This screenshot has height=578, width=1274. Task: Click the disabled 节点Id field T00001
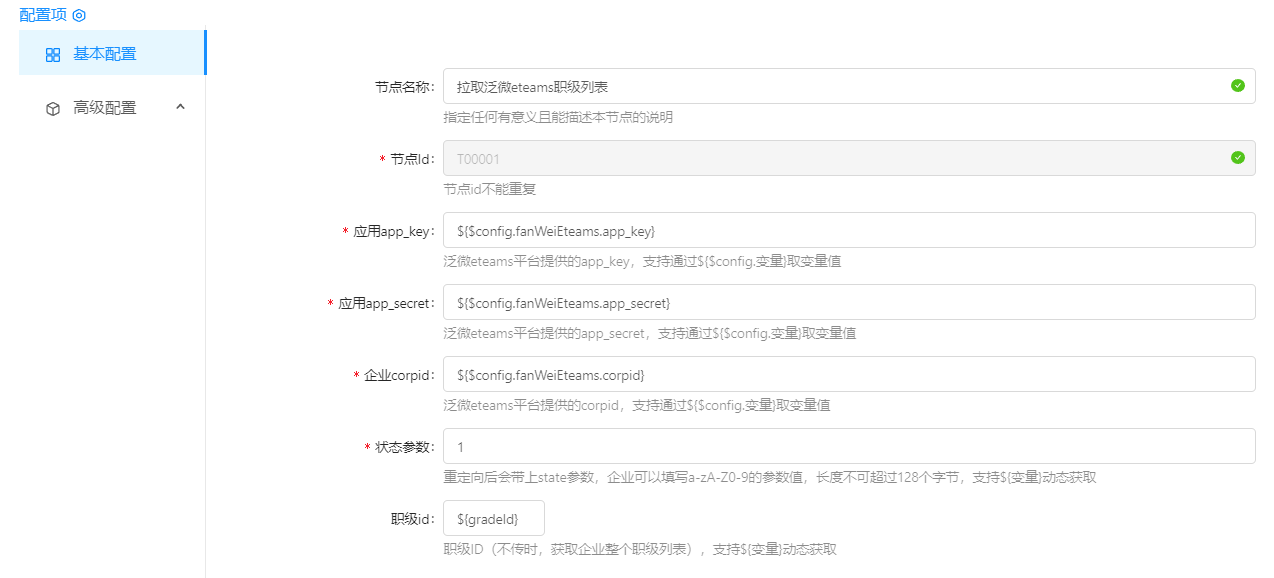(830, 159)
